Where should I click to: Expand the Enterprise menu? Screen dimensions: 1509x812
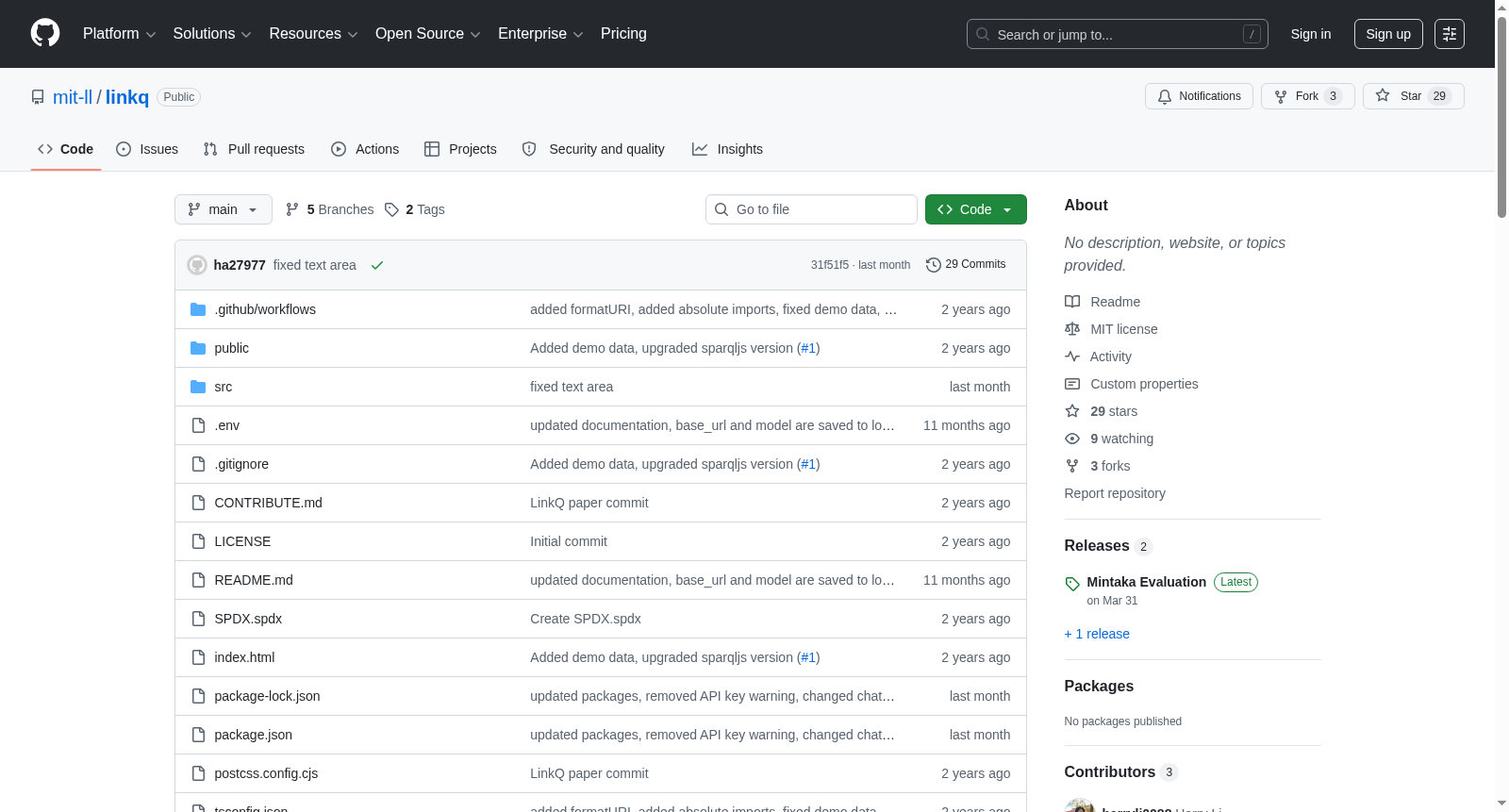pyautogui.click(x=540, y=34)
